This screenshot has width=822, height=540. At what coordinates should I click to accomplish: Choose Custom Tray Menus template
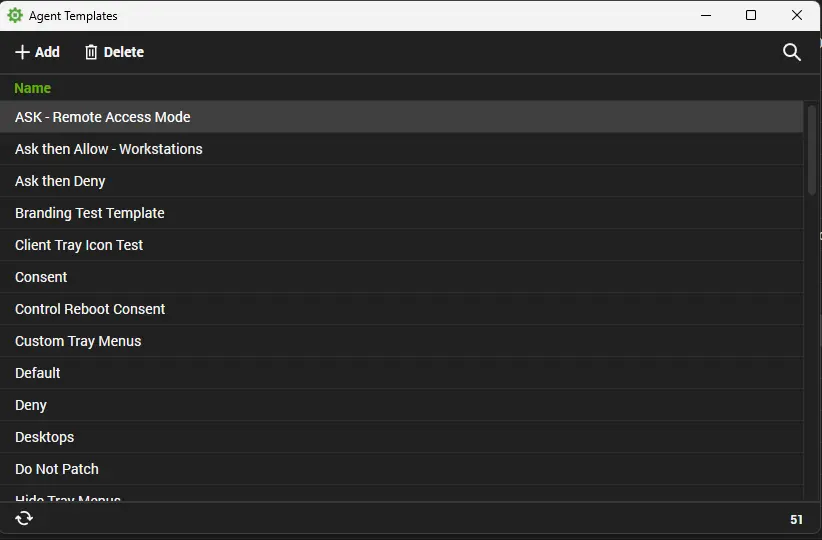(x=401, y=341)
